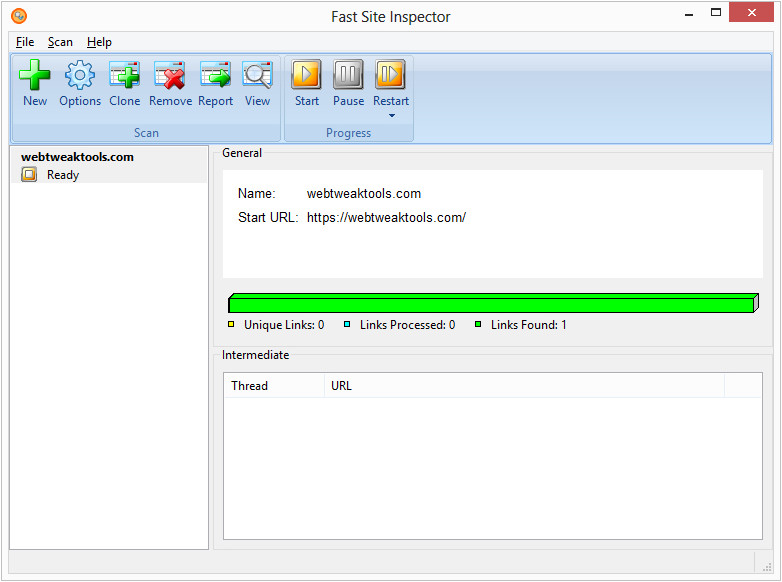Image resolution: width=782 pixels, height=582 pixels.
Task: Click the Ready status icon
Action: click(x=29, y=175)
